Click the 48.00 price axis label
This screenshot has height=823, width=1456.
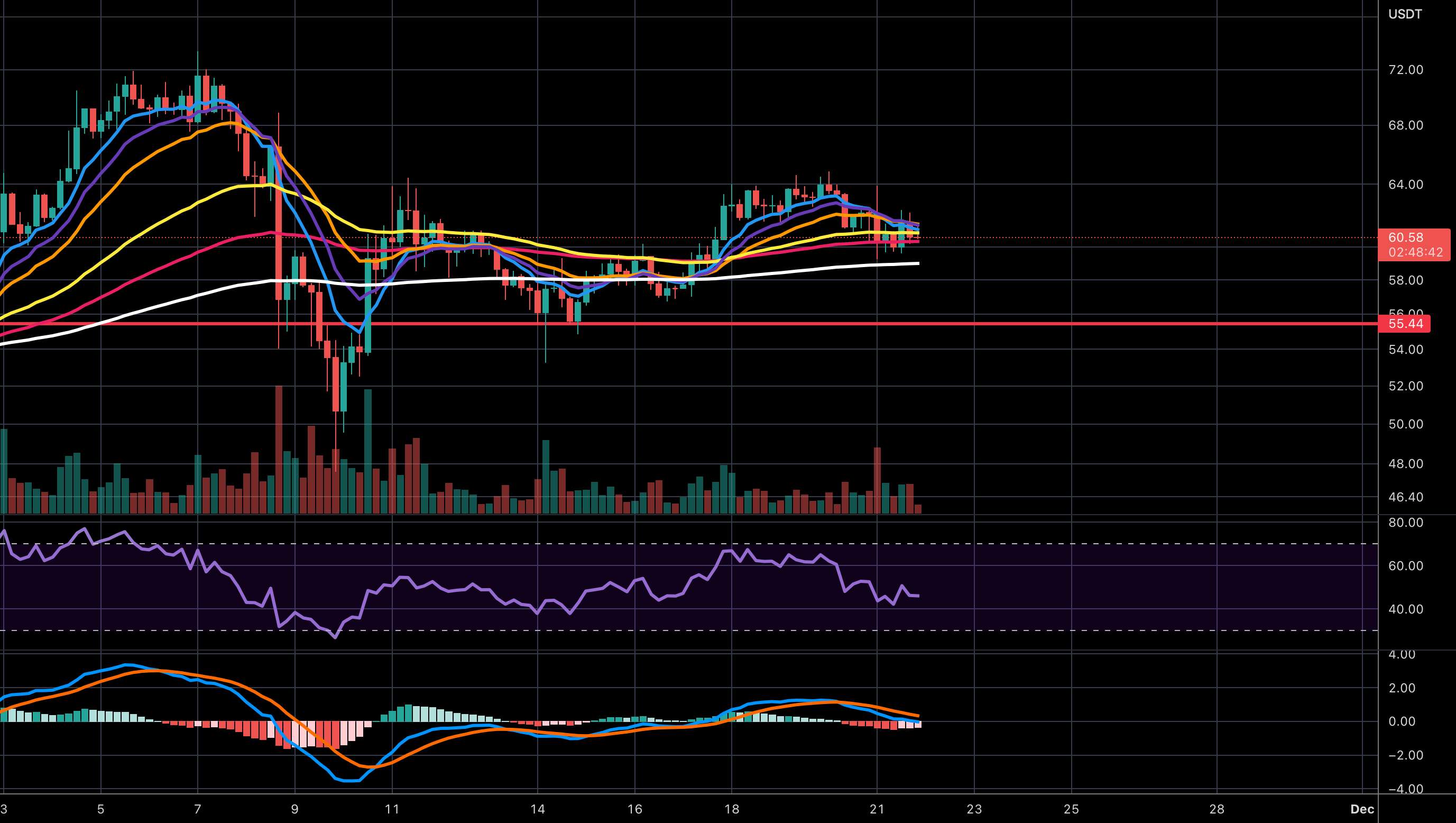(1406, 463)
